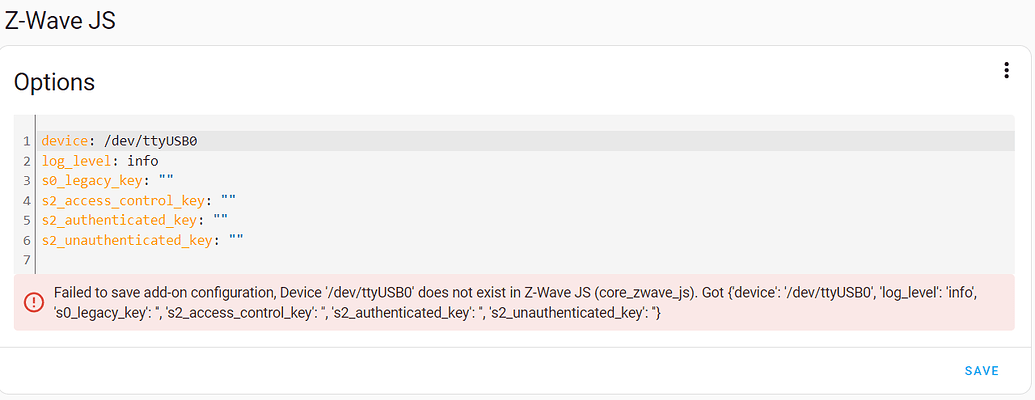This screenshot has height=400, width=1035.
Task: Click the 'device' key label
Action: point(64,141)
